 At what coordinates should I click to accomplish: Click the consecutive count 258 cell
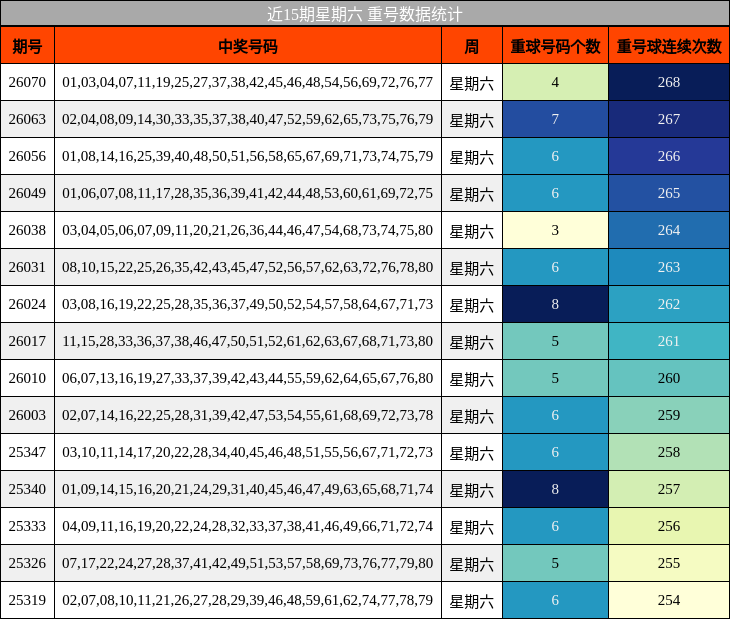pyautogui.click(x=669, y=452)
